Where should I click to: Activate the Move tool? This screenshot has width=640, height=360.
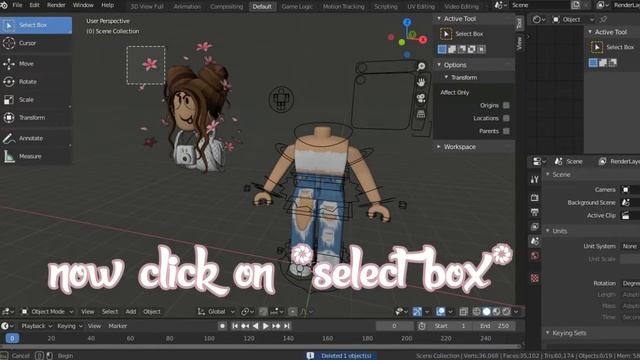pos(36,64)
